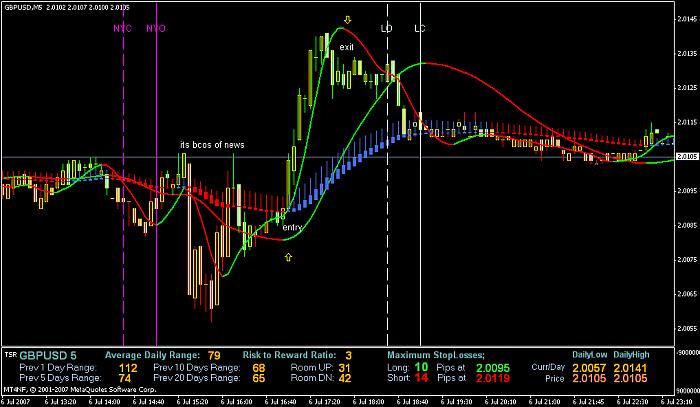Click the Prev 10 Days Range value 68

click(258, 368)
